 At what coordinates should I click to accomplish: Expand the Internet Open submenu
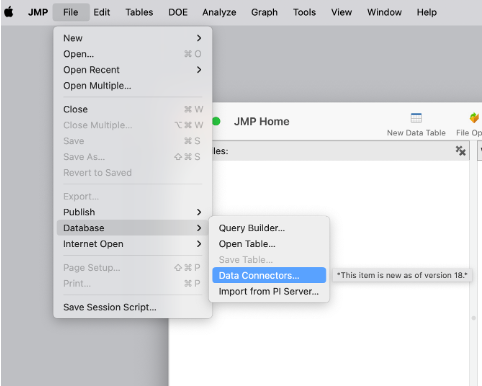coord(133,244)
